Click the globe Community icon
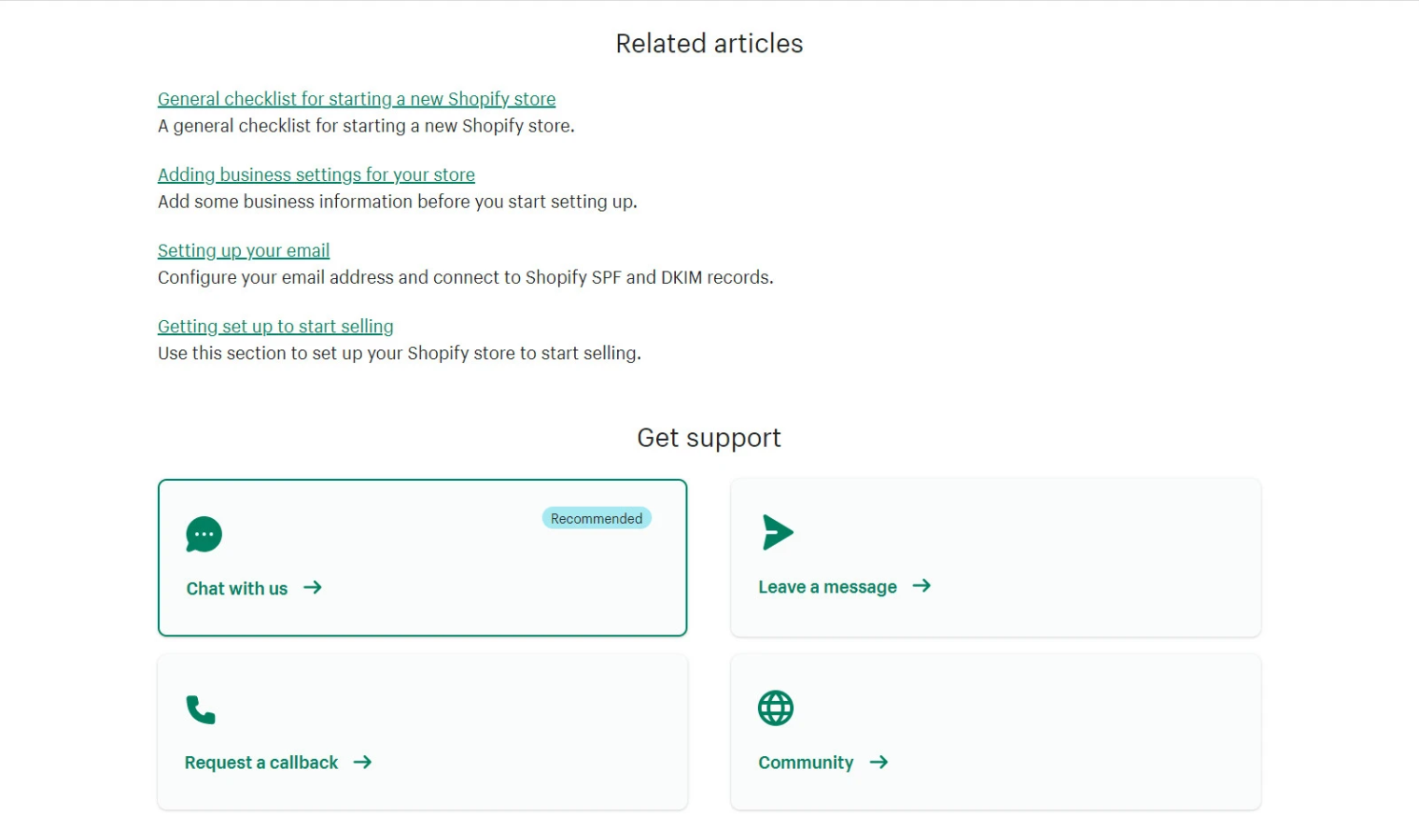 pos(775,707)
